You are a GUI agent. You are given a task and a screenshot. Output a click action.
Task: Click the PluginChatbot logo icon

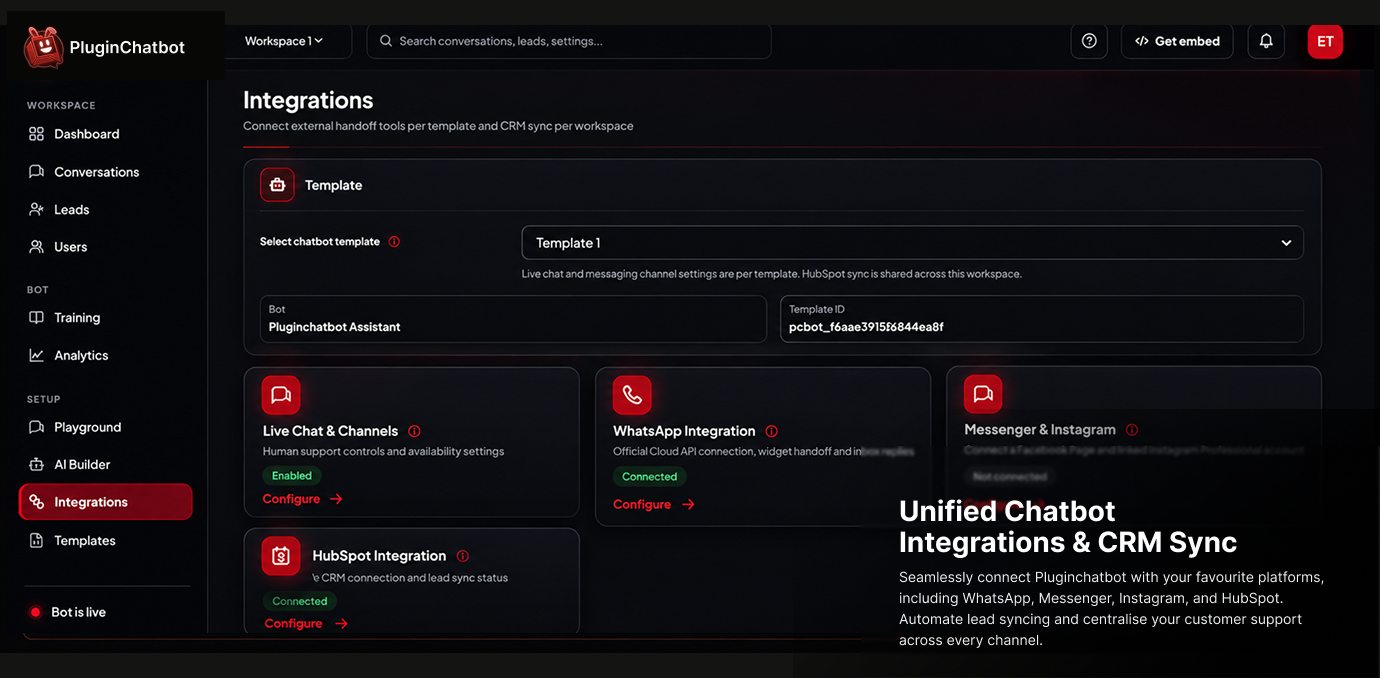pyautogui.click(x=43, y=46)
